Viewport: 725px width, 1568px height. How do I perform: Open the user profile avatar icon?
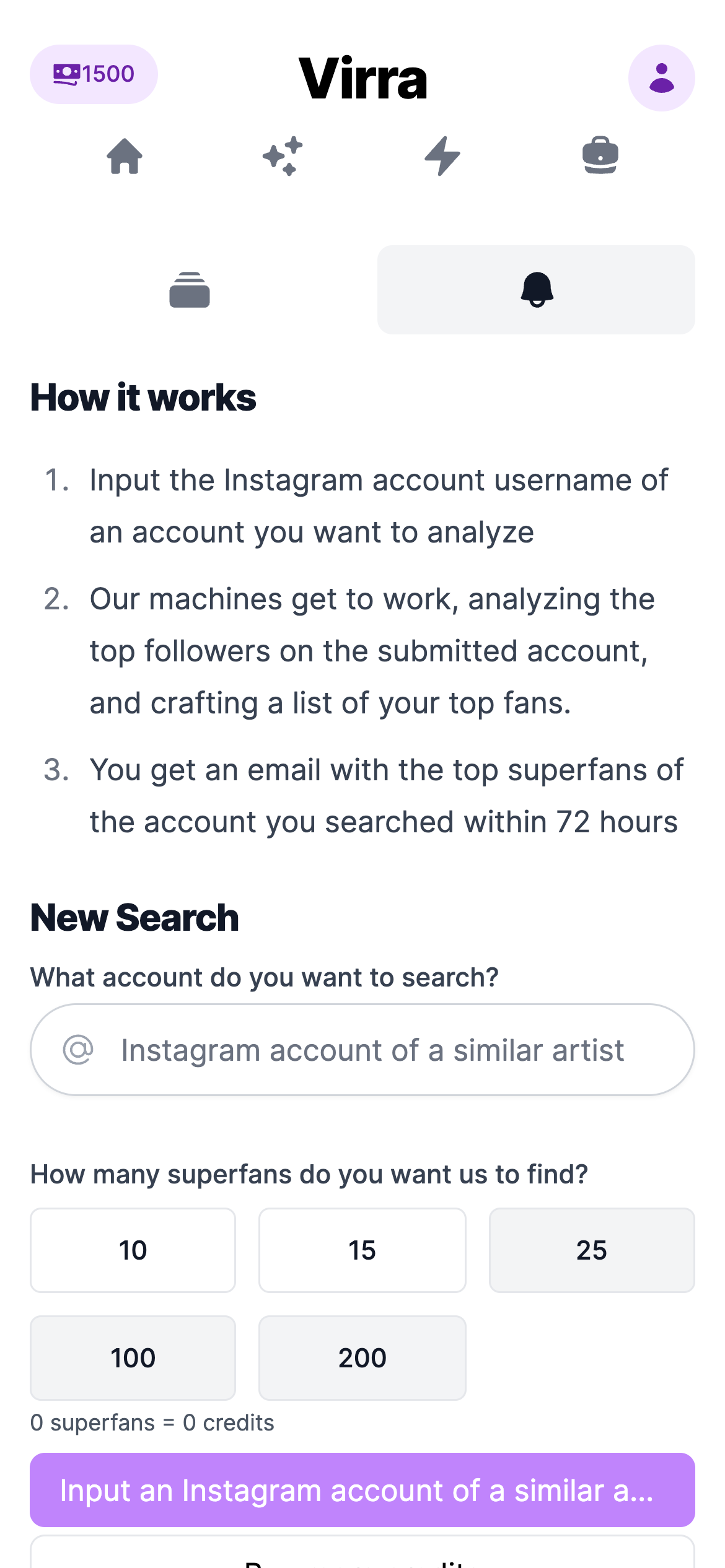click(x=661, y=78)
